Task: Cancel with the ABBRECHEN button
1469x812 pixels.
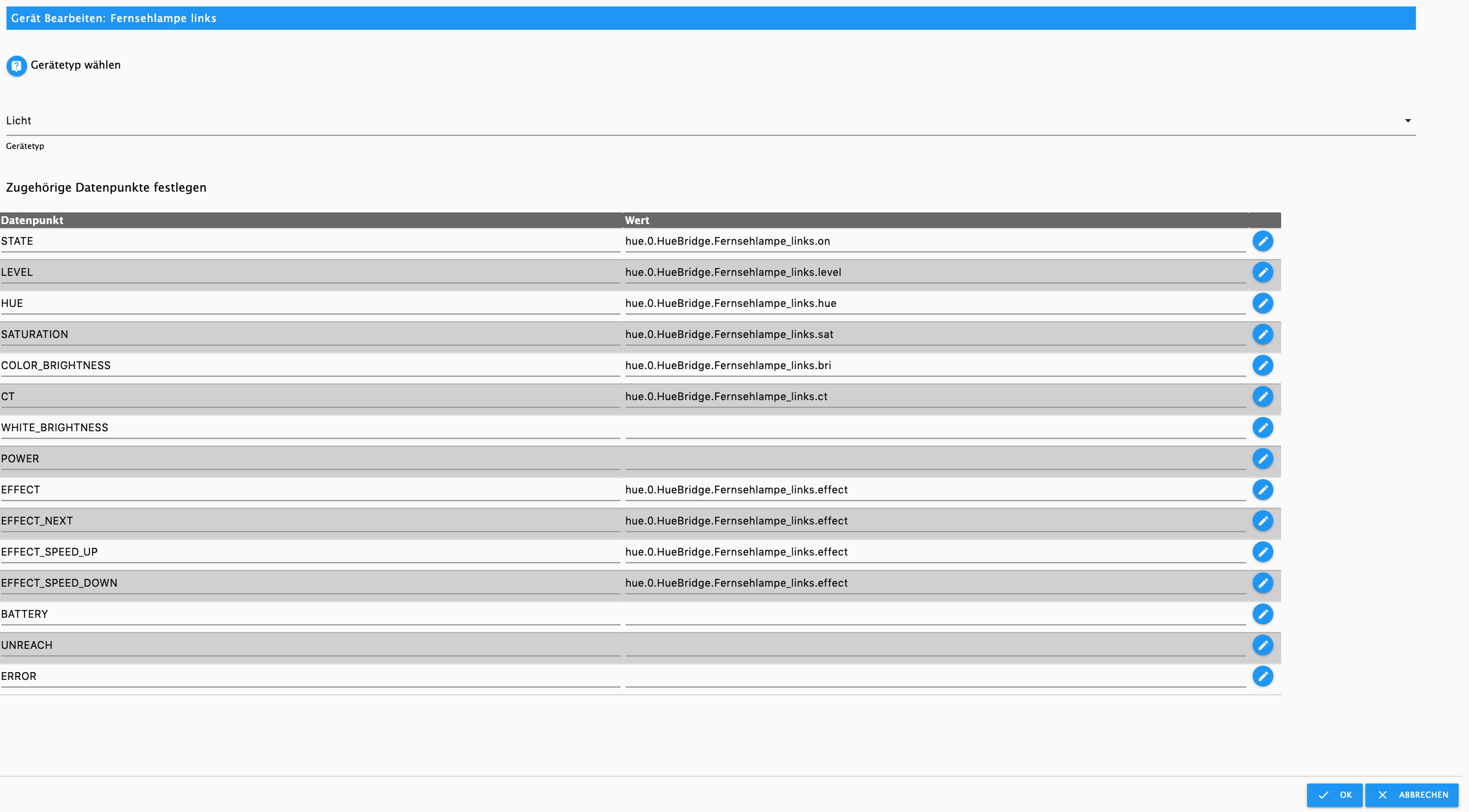Action: [x=1412, y=795]
